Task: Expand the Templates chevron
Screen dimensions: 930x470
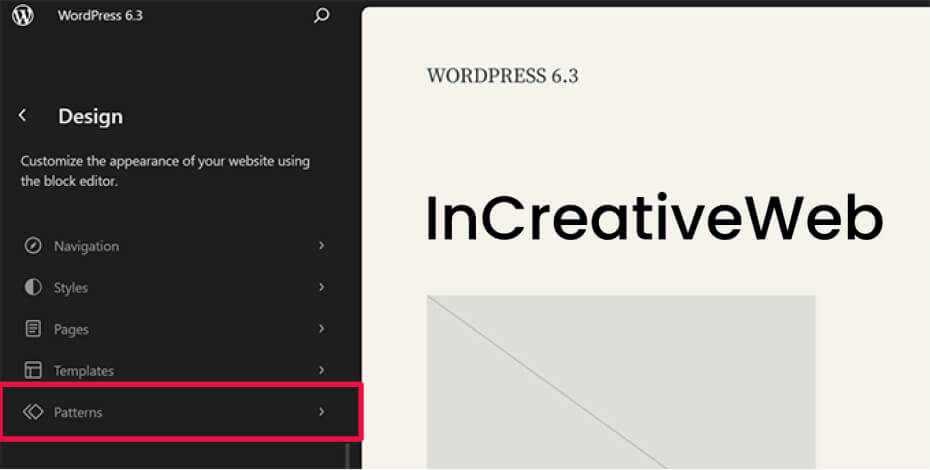Action: pos(321,370)
